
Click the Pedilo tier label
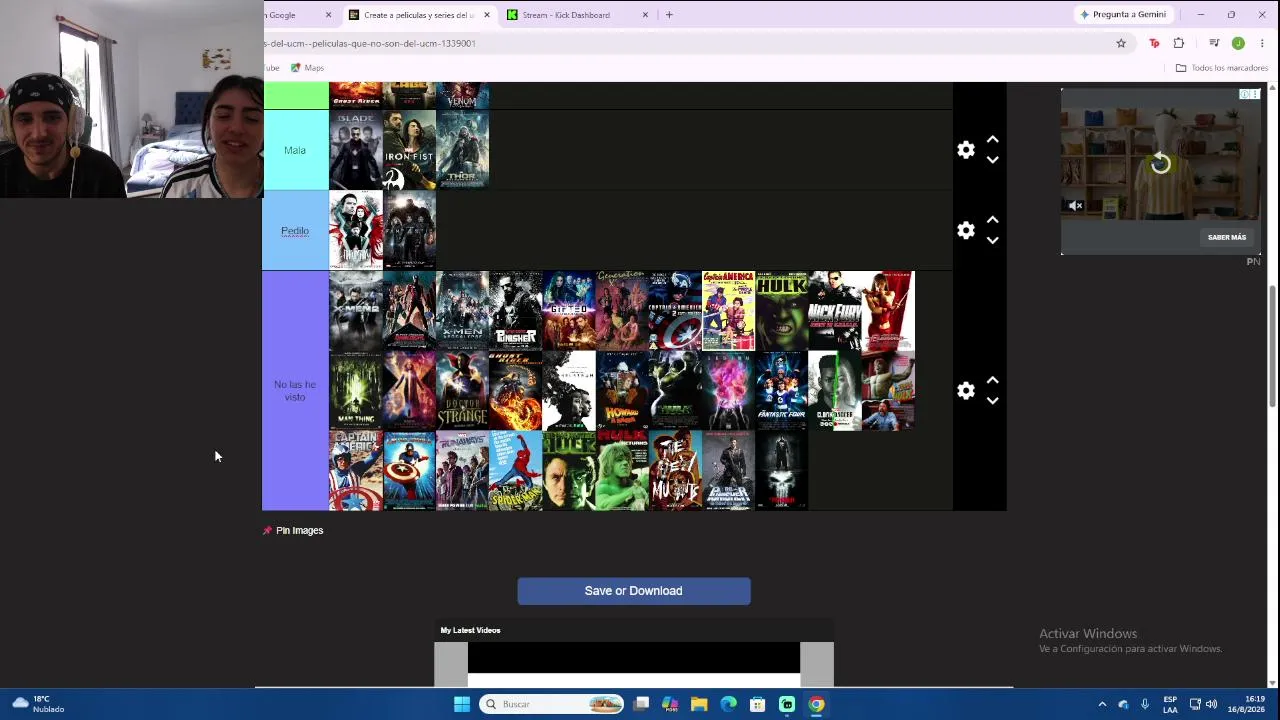295,231
